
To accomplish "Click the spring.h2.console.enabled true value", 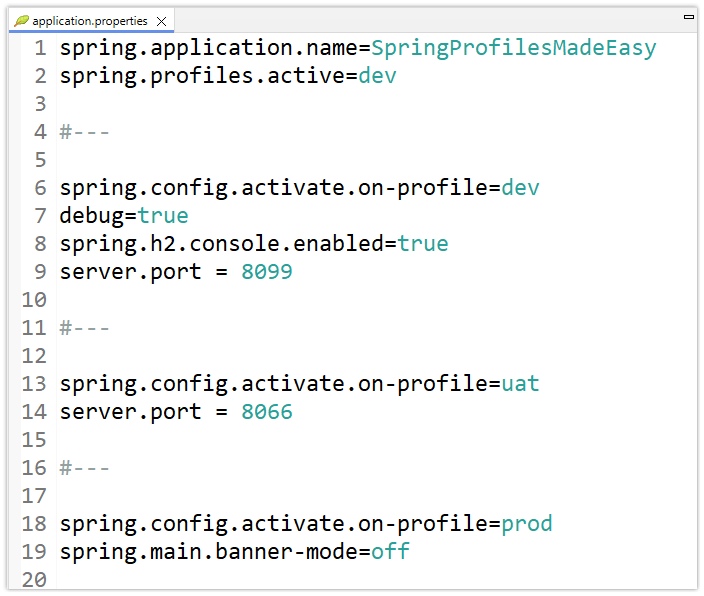I will coord(423,244).
